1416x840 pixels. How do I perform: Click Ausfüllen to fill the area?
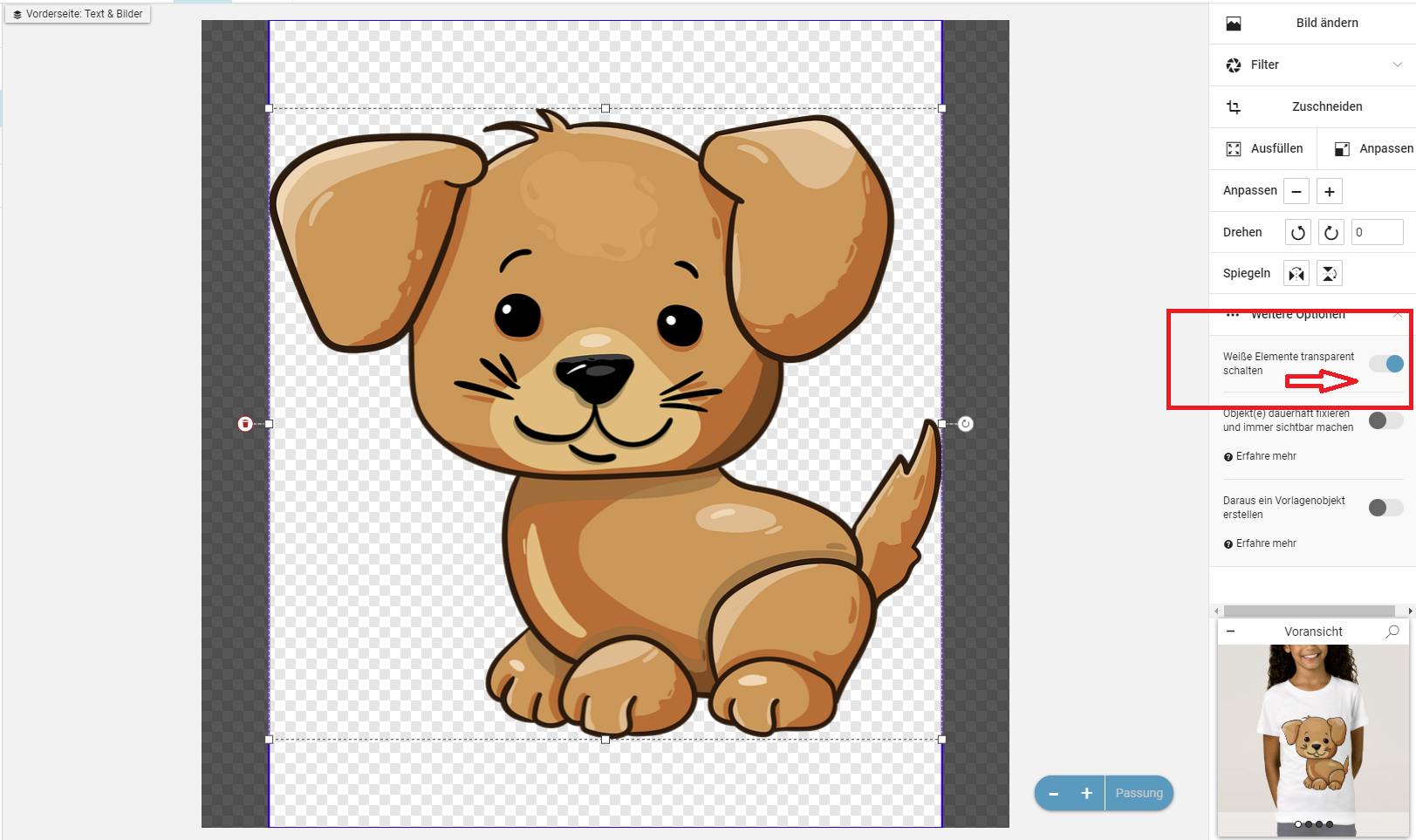(x=1262, y=148)
